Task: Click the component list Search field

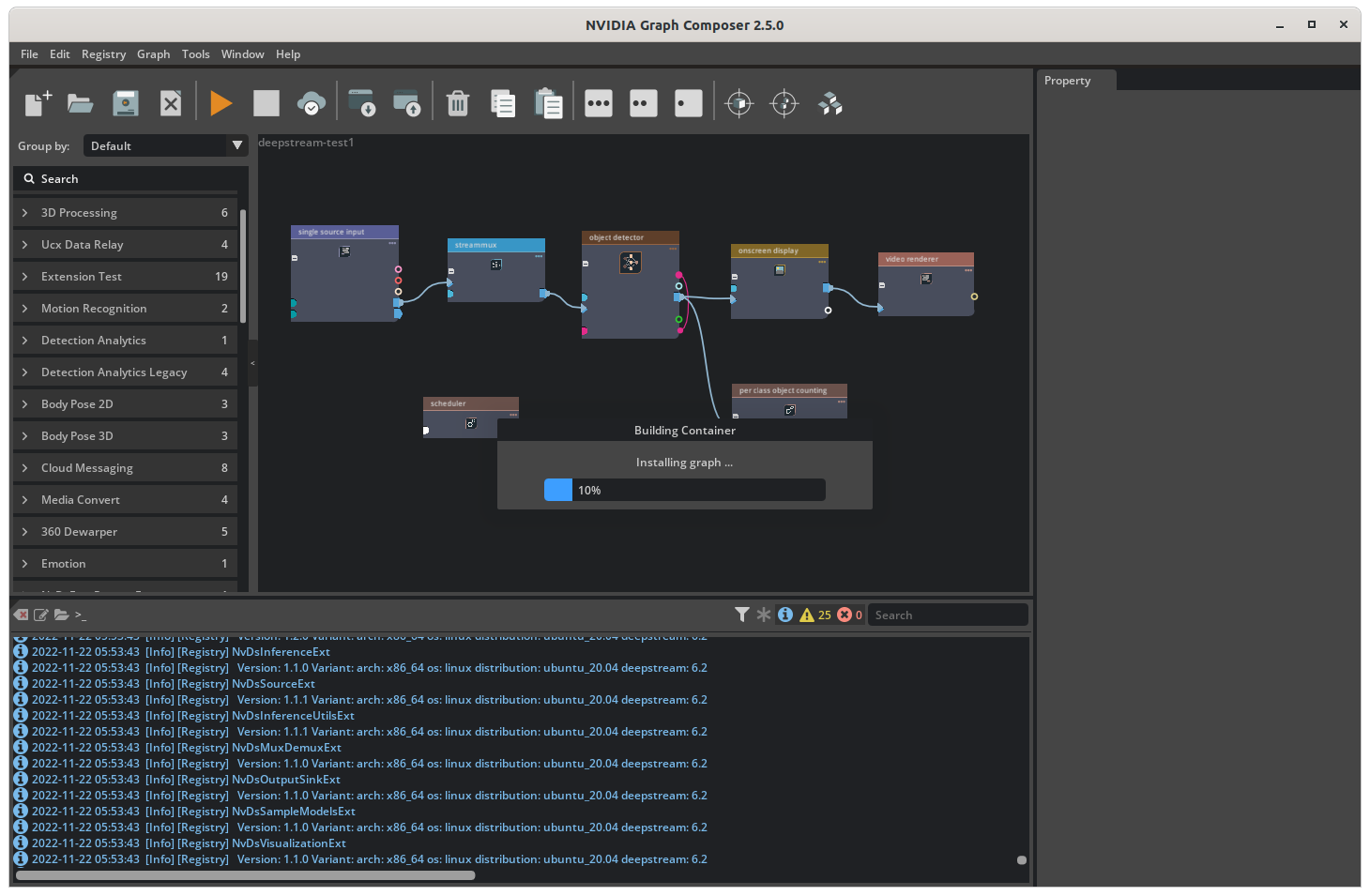Action: click(131, 179)
